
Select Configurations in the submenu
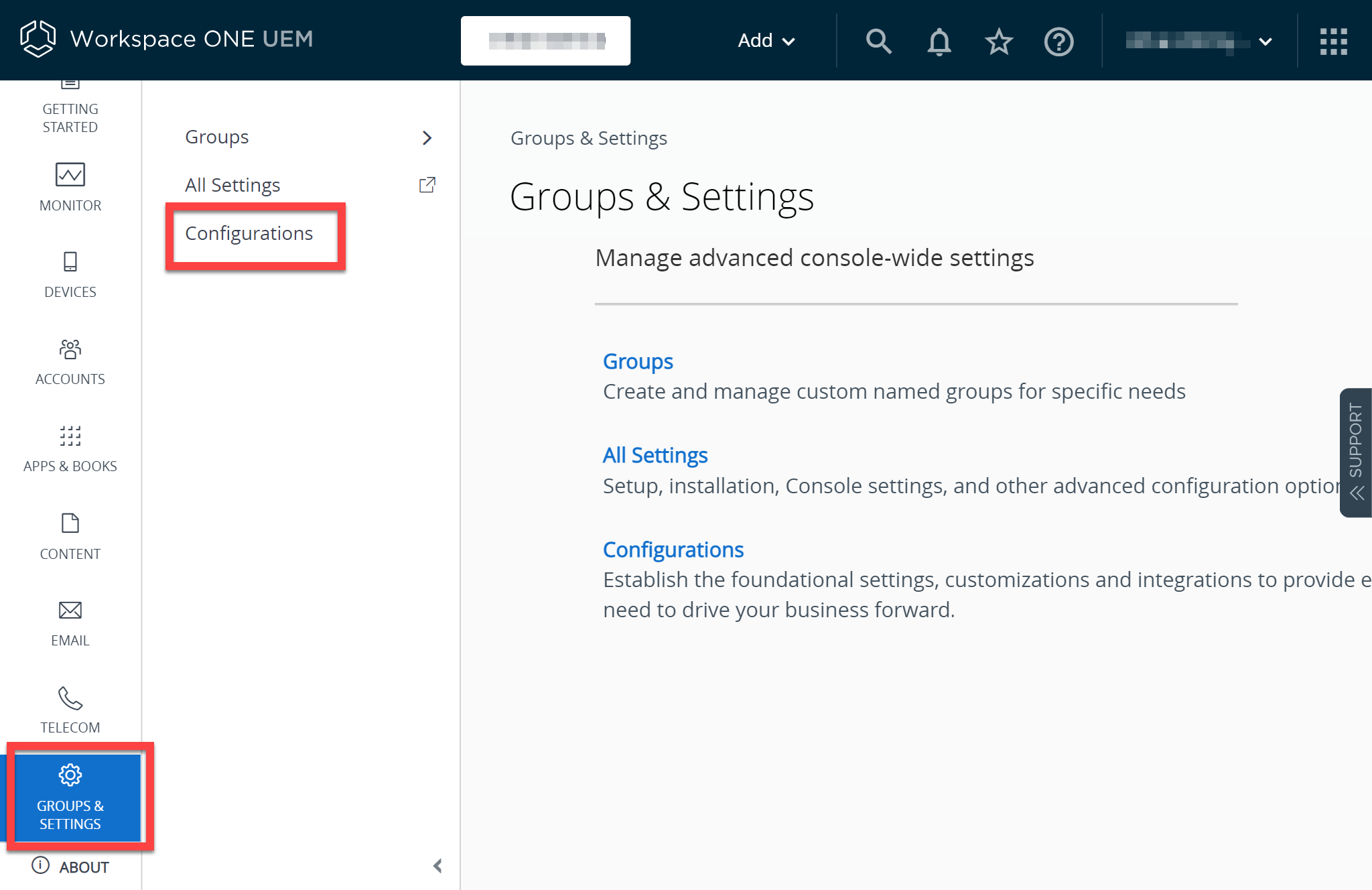249,233
